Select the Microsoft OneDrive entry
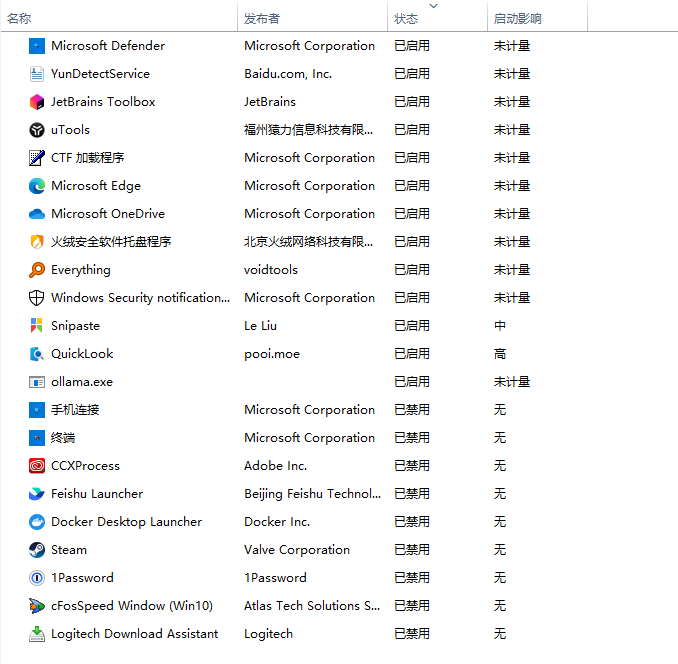Viewport: 678px width, 664px height. tap(108, 214)
